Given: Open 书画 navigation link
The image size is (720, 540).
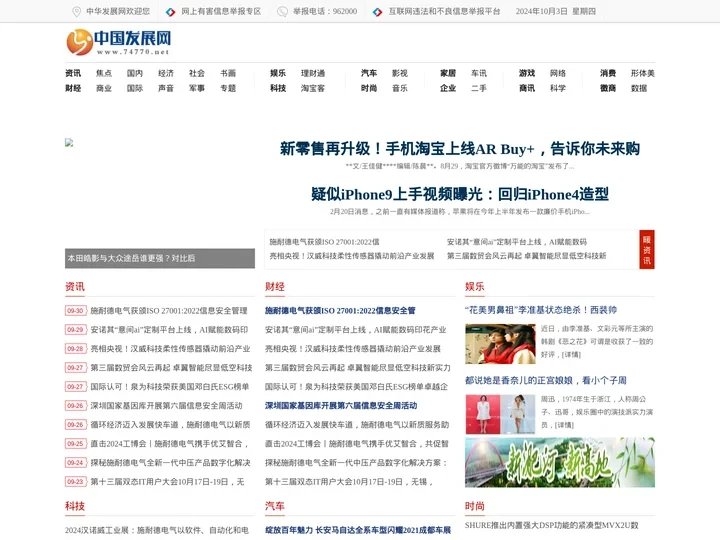Looking at the screenshot, I should 228,73.
